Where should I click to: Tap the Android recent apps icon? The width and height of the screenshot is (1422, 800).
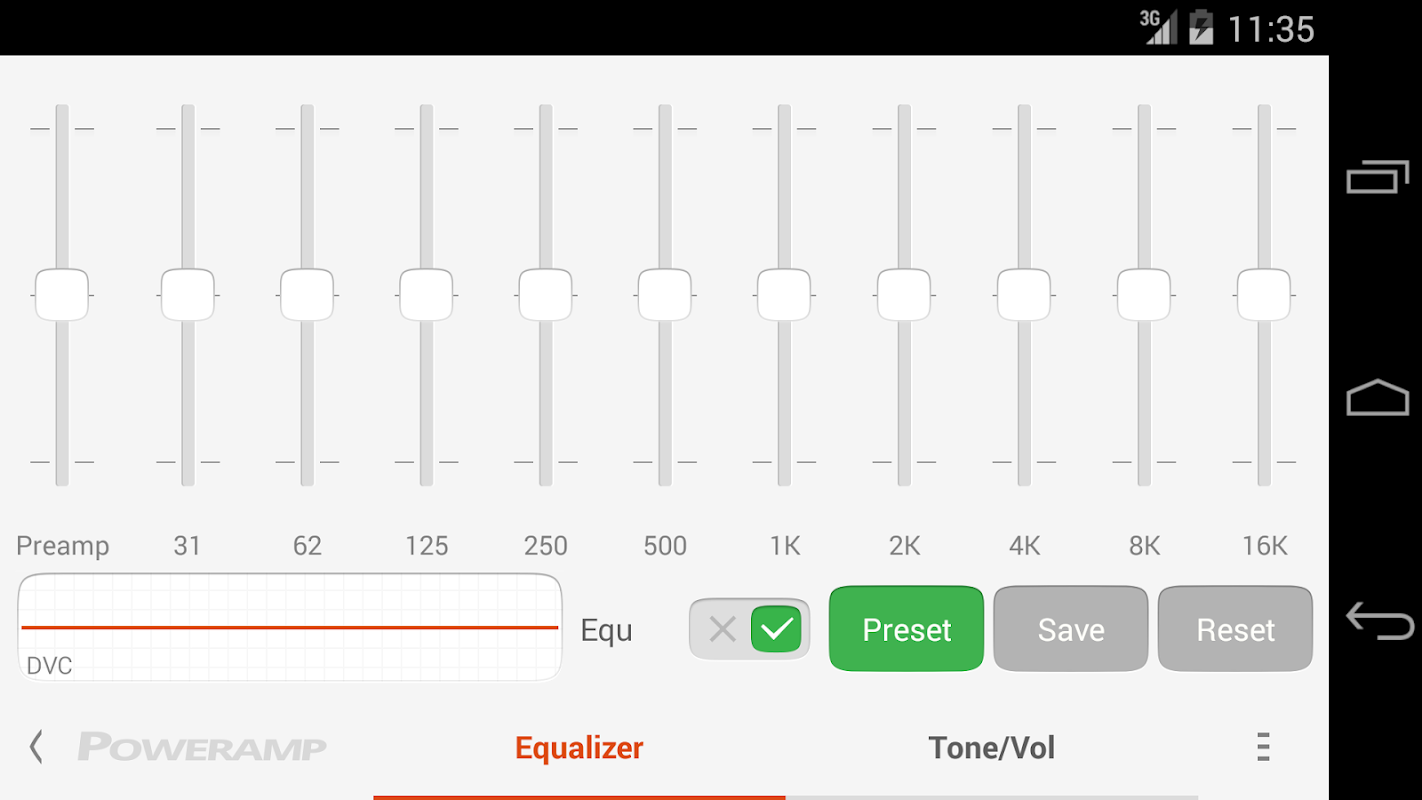pyautogui.click(x=1377, y=177)
